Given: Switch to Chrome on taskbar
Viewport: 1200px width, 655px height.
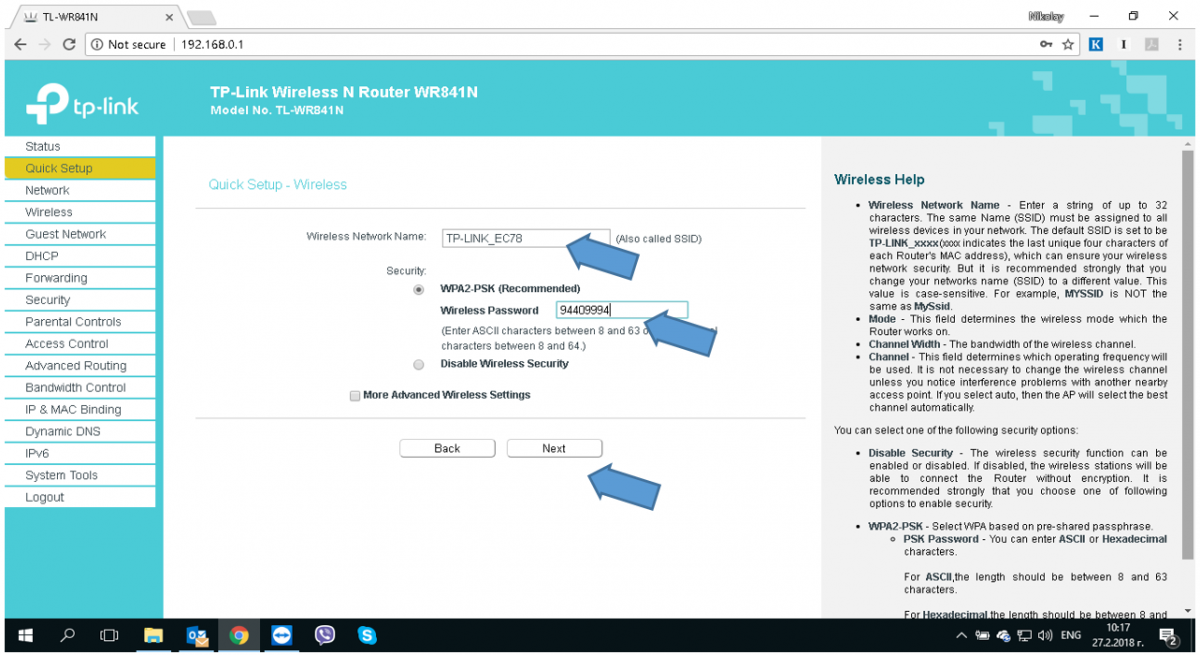Looking at the screenshot, I should [x=239, y=635].
